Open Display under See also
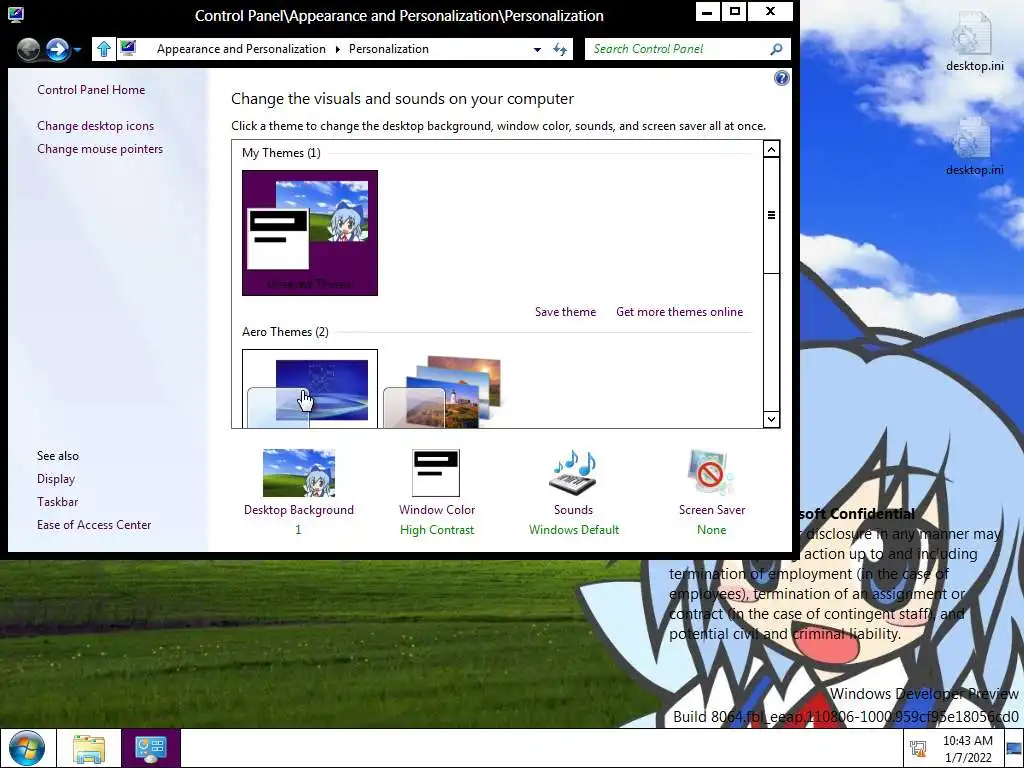Screen dimensions: 1024x768 pos(56,479)
